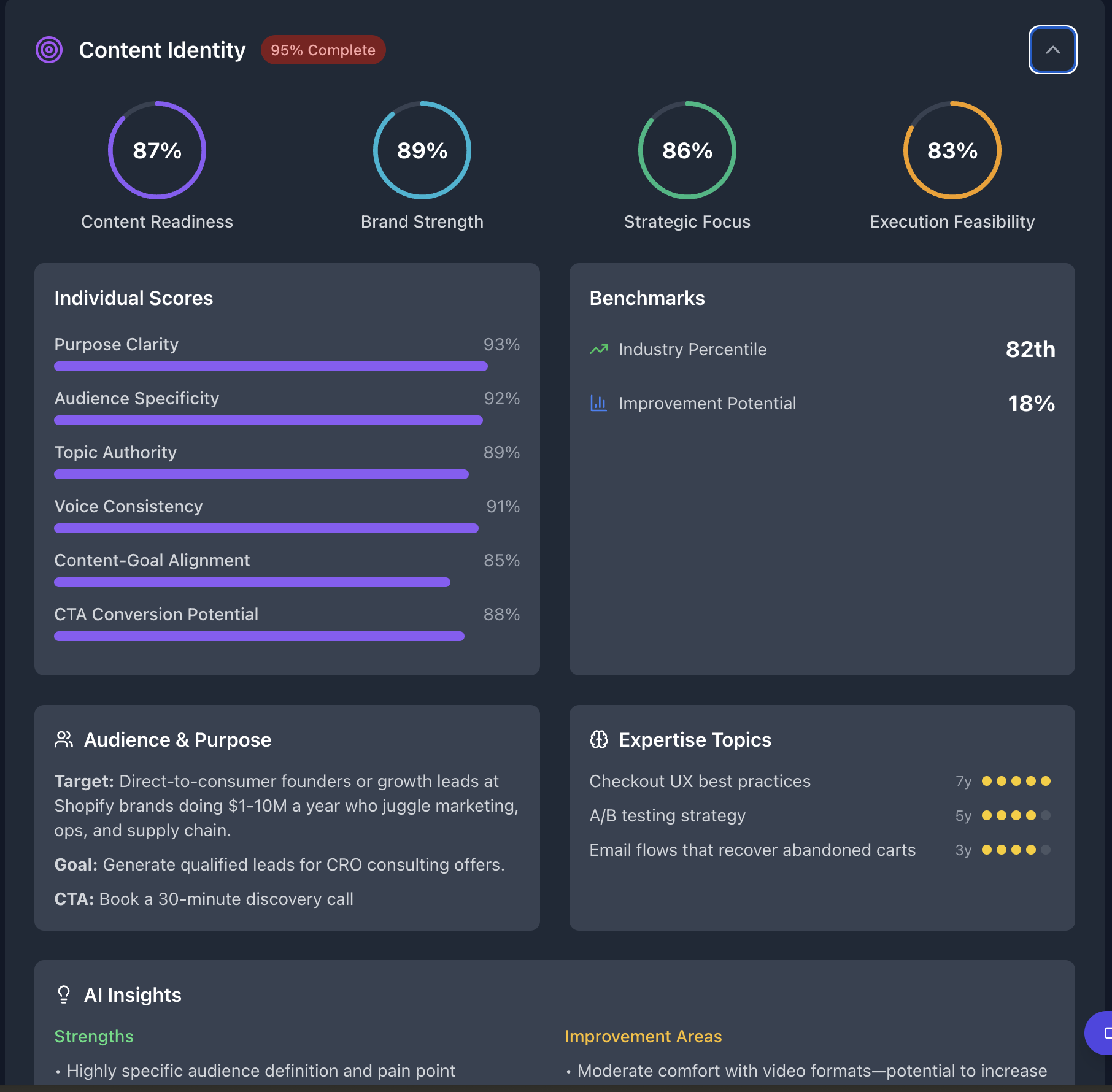Click the Brand Strength circular gauge
The image size is (1112, 1092).
click(x=422, y=150)
